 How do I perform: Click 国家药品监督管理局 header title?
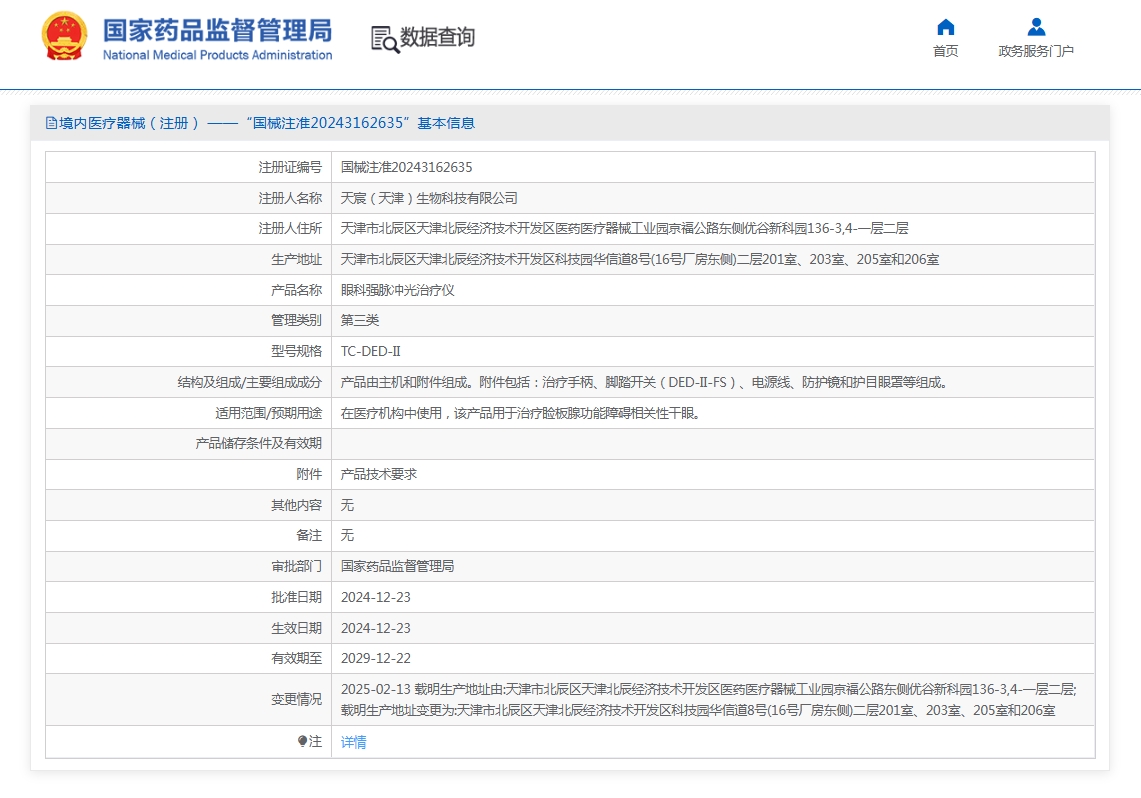pyautogui.click(x=218, y=31)
